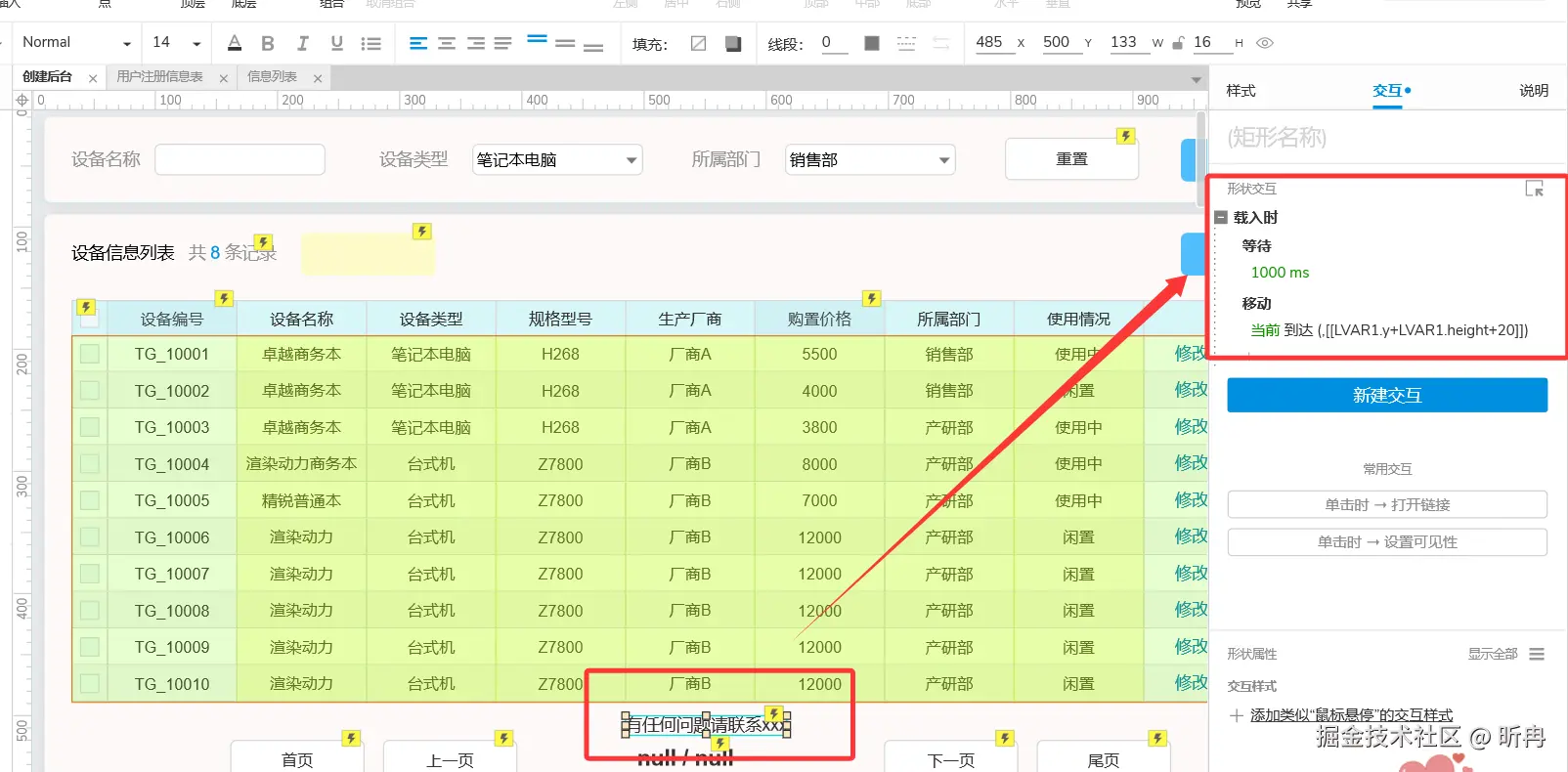Open the 设备类型 笔记本电脑 dropdown
1568x772 pixels.
(x=557, y=159)
